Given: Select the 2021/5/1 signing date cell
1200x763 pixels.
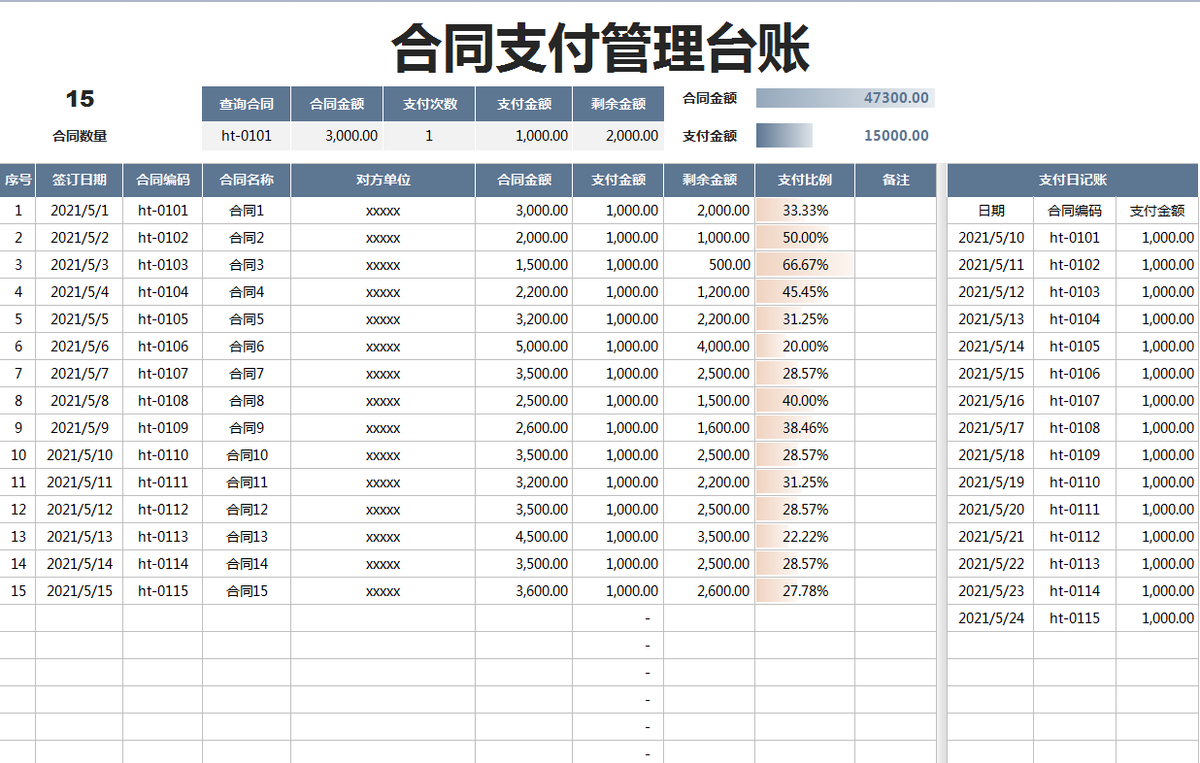Looking at the screenshot, I should pyautogui.click(x=80, y=210).
